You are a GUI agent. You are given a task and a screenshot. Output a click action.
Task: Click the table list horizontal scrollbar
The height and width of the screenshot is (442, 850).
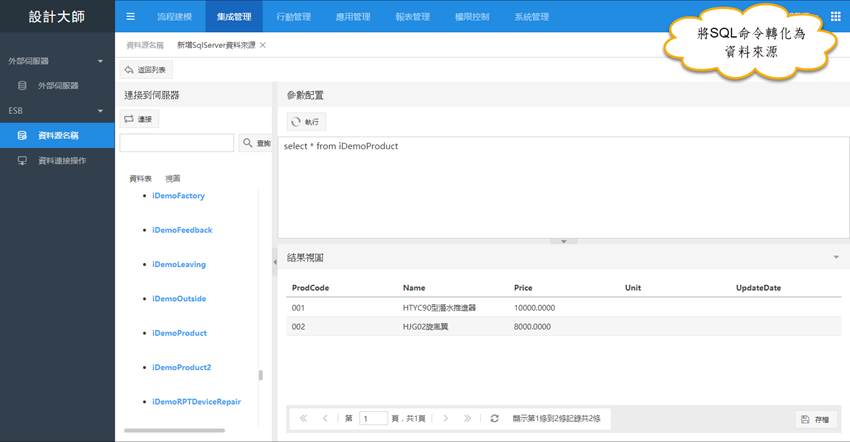[175, 431]
